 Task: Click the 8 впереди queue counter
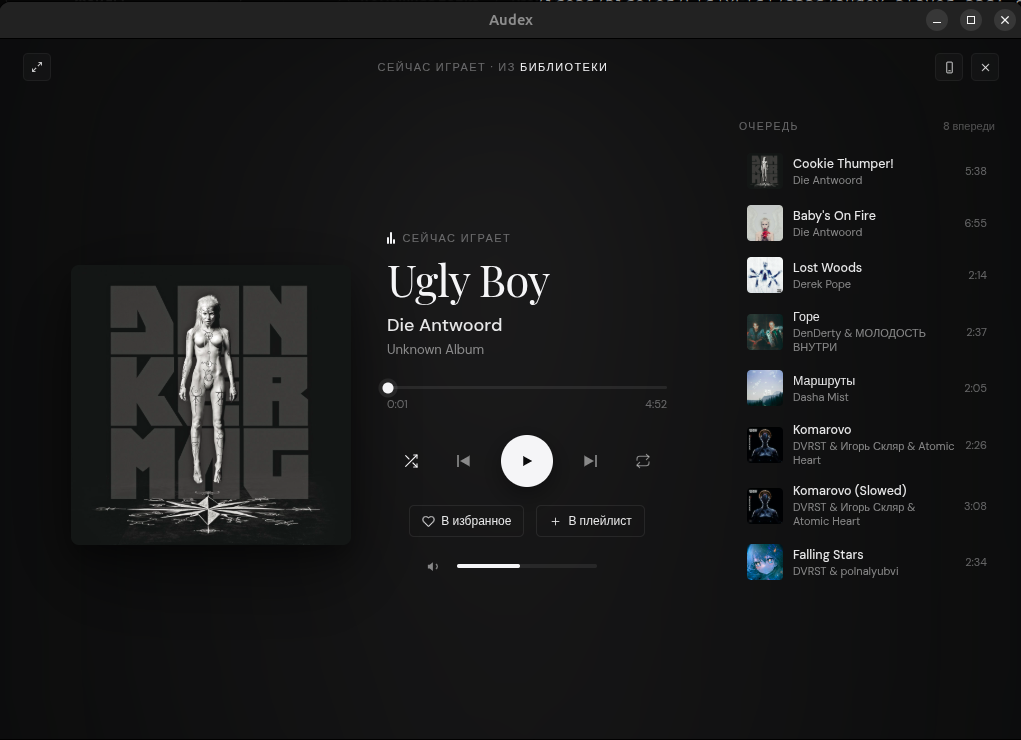(969, 126)
